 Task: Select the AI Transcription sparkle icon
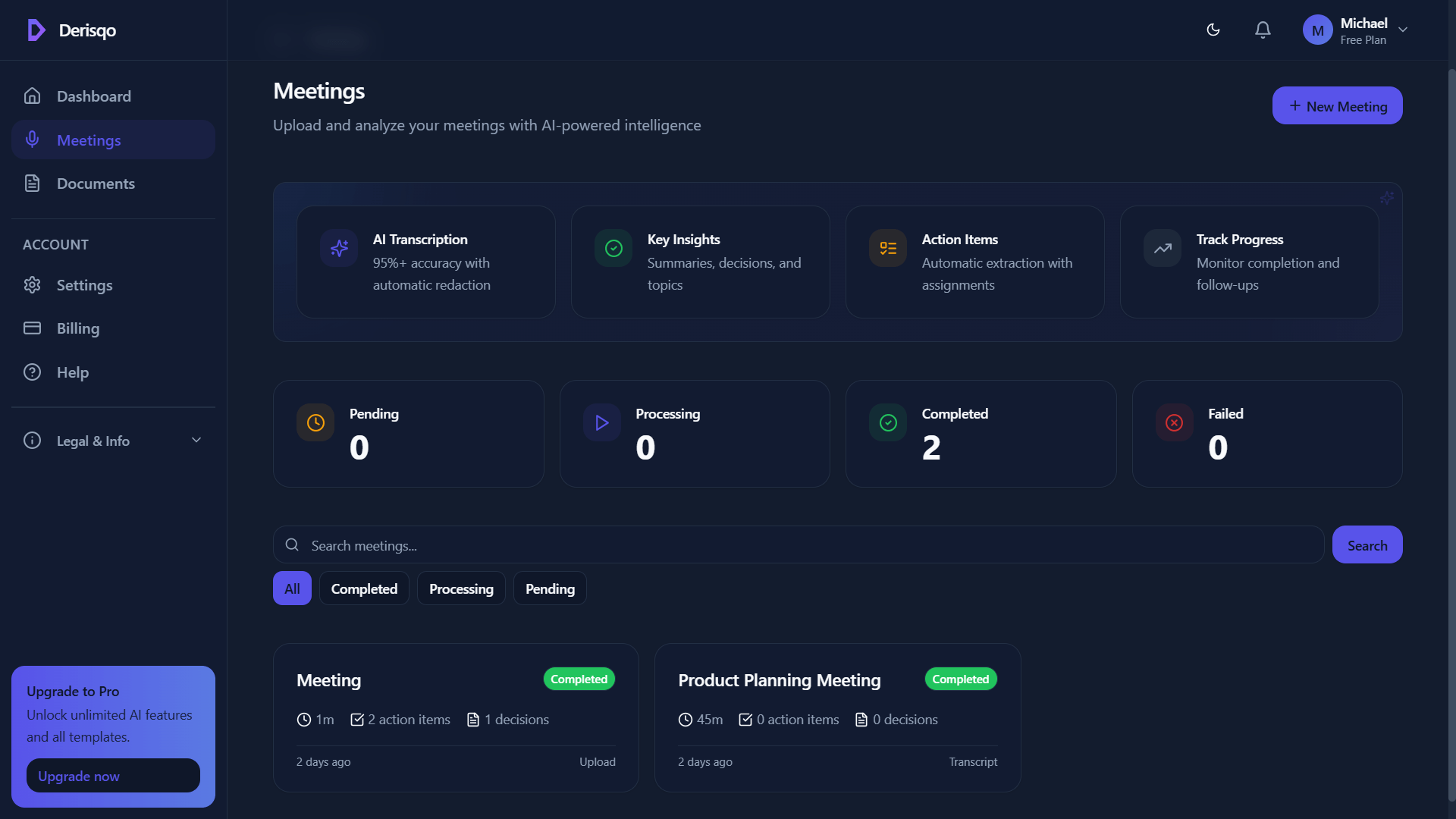(x=338, y=247)
